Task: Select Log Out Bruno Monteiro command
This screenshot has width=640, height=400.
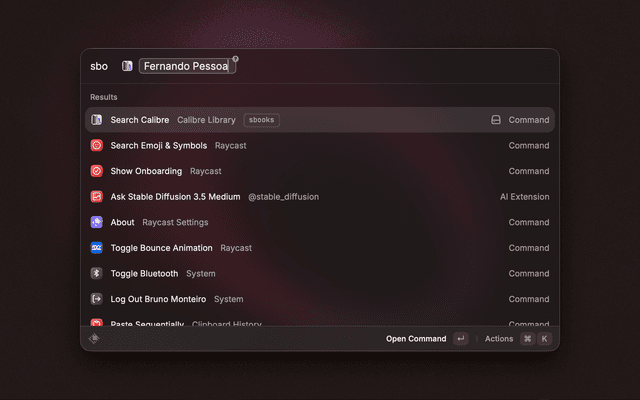Action: pos(320,299)
